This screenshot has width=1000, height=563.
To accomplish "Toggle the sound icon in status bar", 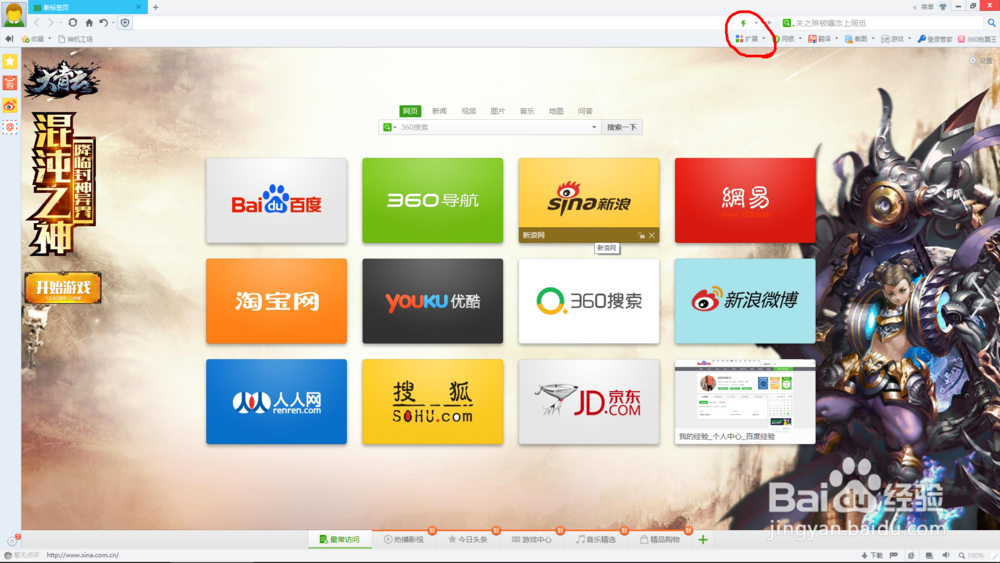I will coord(946,555).
